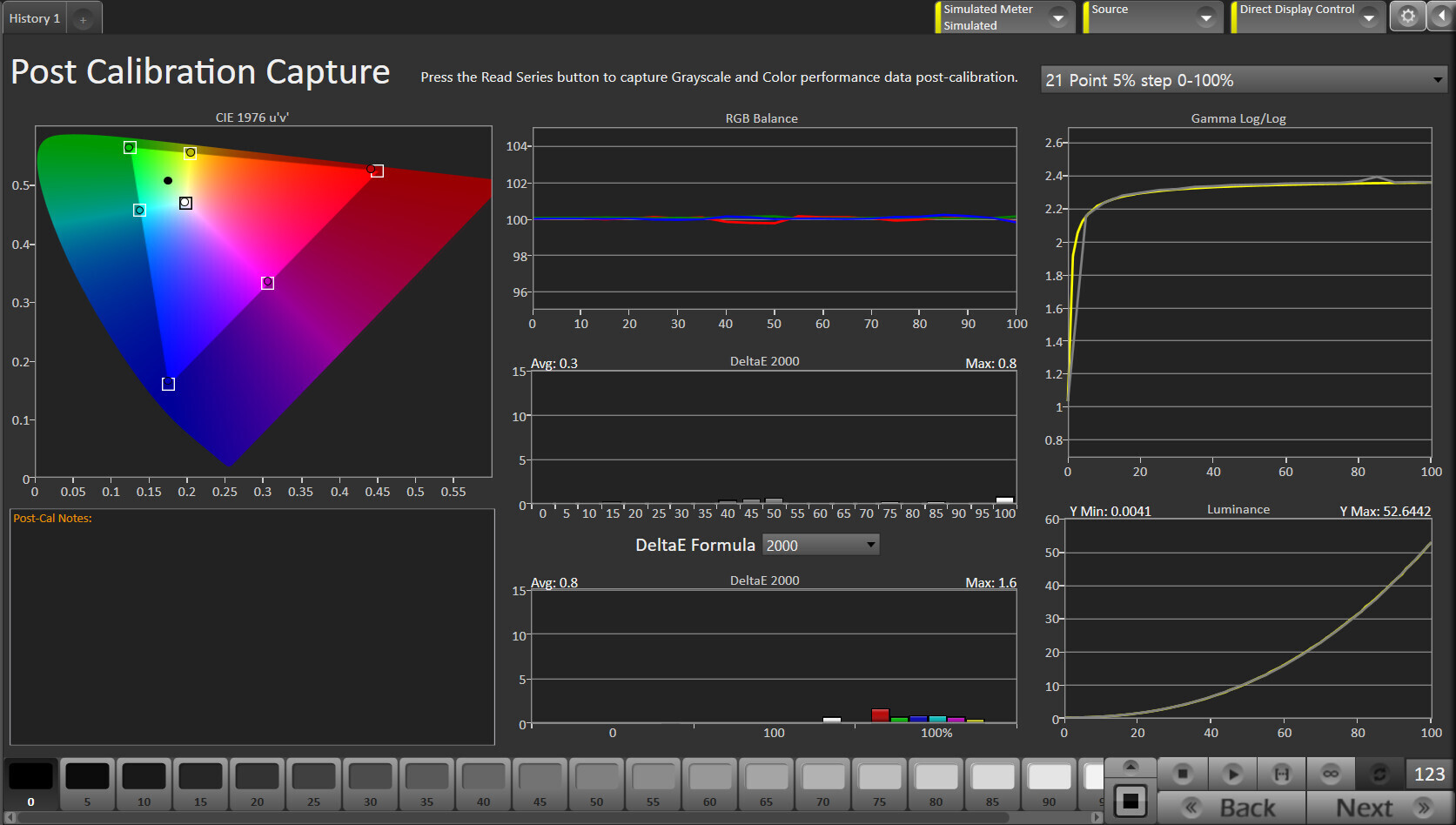
Task: Click the Y Min: 0.0041 readout
Action: coord(1110,511)
